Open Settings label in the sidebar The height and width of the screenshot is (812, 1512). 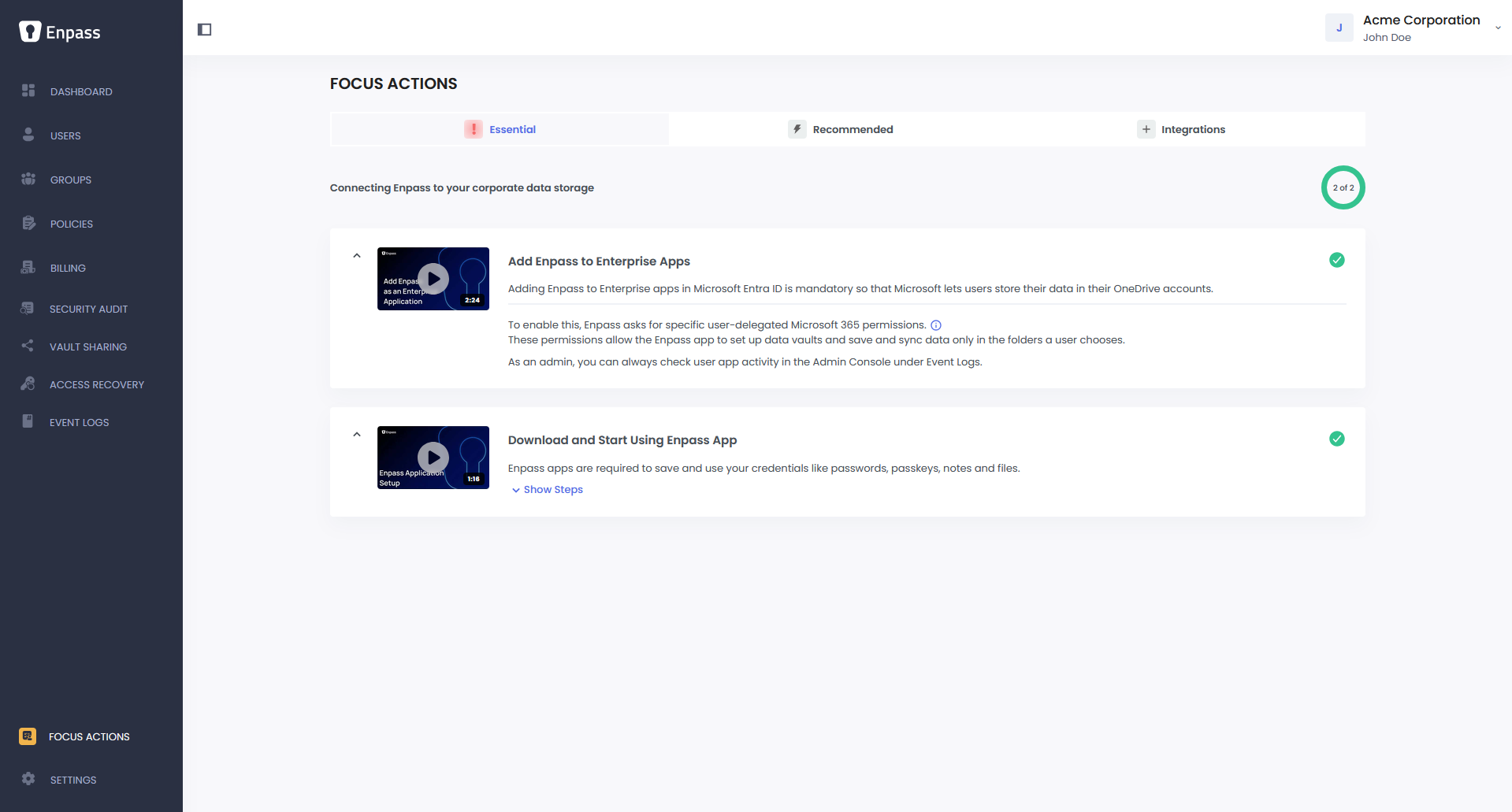(x=73, y=780)
